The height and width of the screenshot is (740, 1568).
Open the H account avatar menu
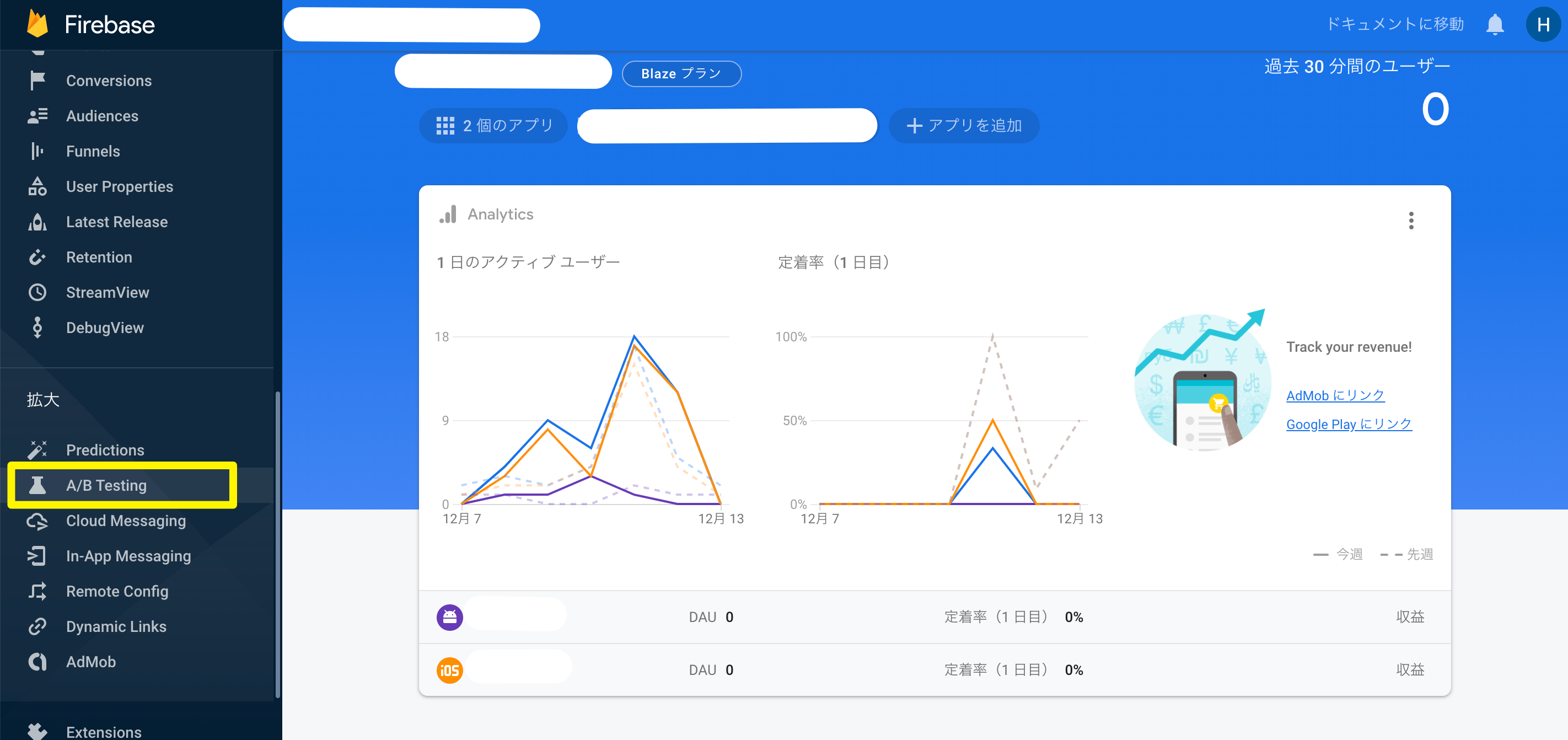coord(1543,25)
